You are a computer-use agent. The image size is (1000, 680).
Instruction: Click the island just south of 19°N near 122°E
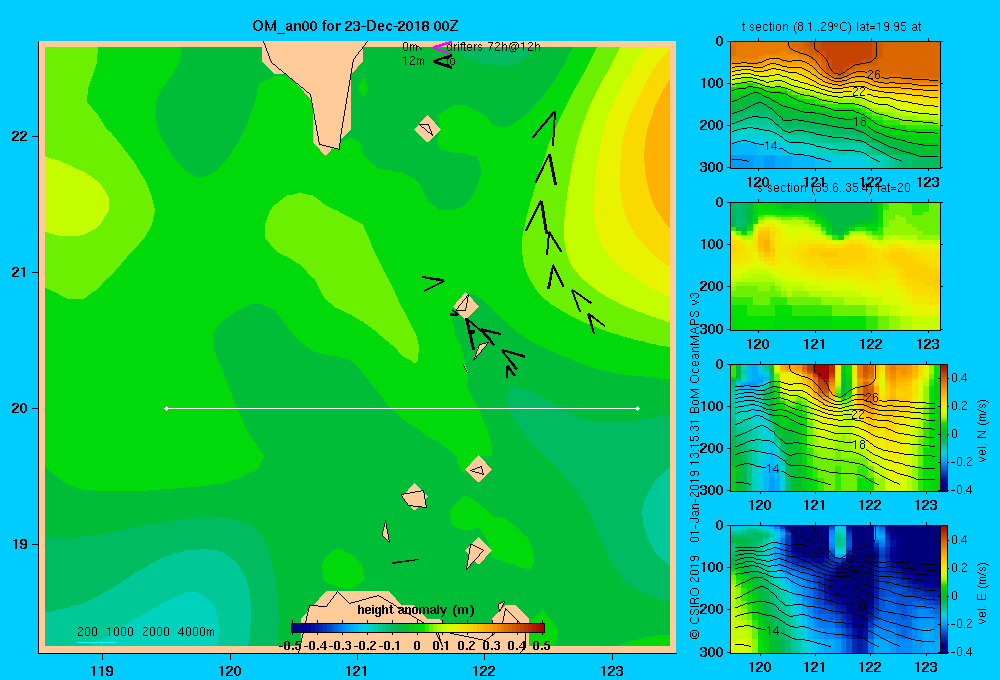(476, 552)
